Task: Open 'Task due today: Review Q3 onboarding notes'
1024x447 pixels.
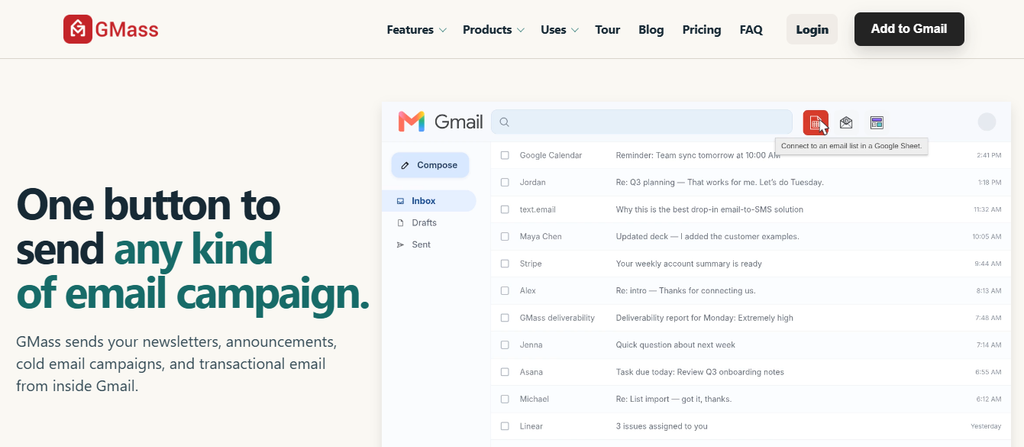Action: (700, 372)
